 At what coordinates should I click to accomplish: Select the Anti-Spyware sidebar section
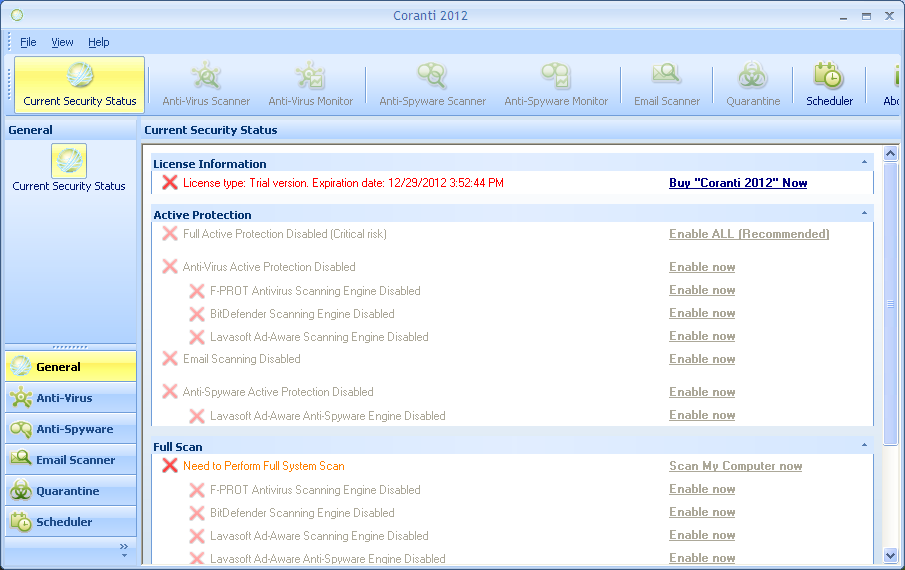[70, 429]
